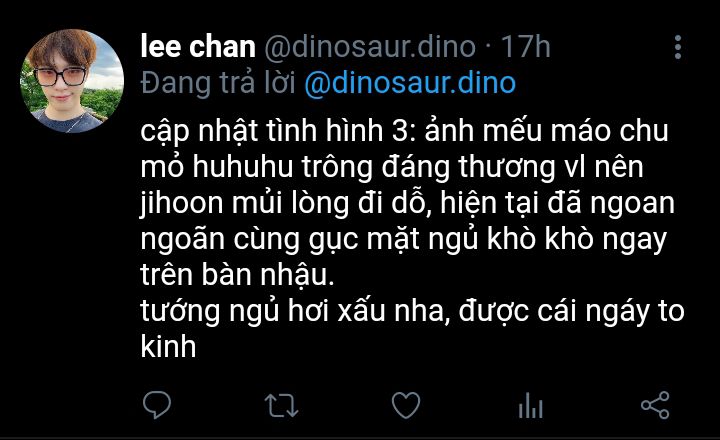720x440 pixels.
Task: View tweet analytics bar chart icon
Action: pyautogui.click(x=530, y=405)
